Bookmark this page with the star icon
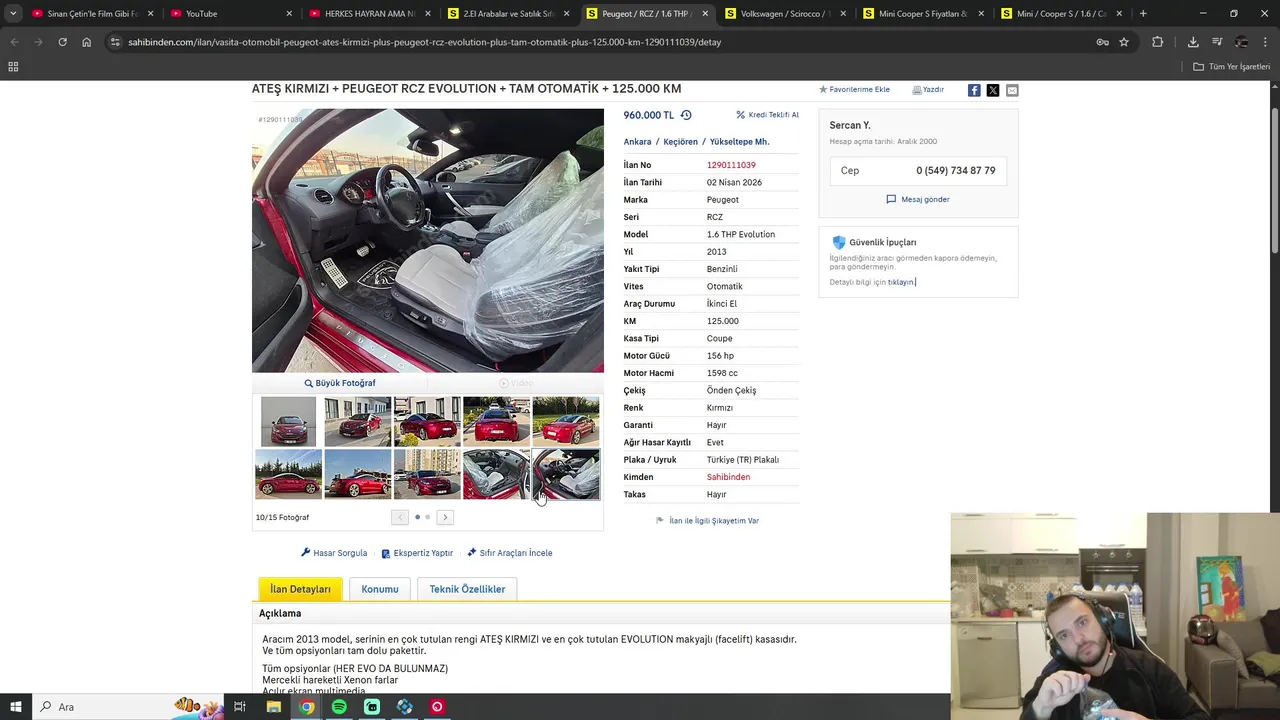This screenshot has width=1280, height=720. point(1124,42)
